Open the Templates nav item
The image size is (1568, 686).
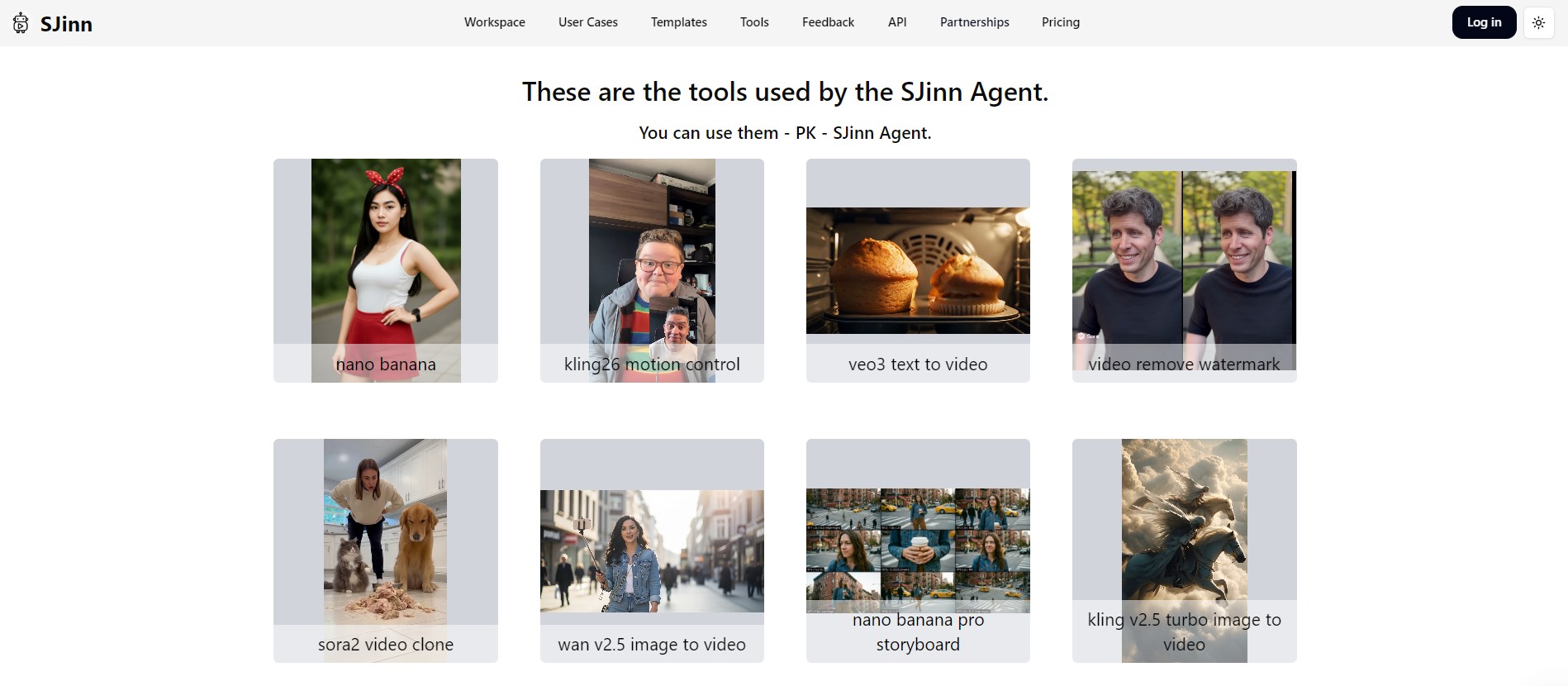point(679,22)
